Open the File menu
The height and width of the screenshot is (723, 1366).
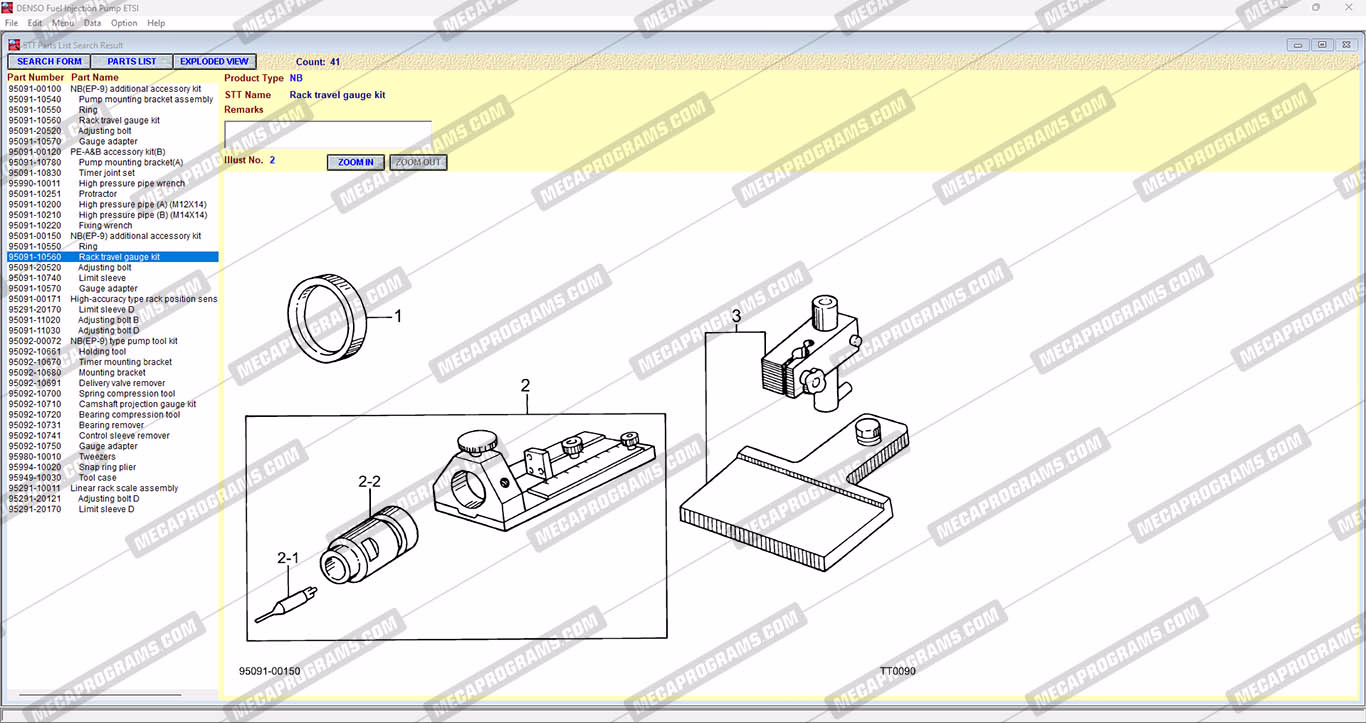pyautogui.click(x=11, y=23)
